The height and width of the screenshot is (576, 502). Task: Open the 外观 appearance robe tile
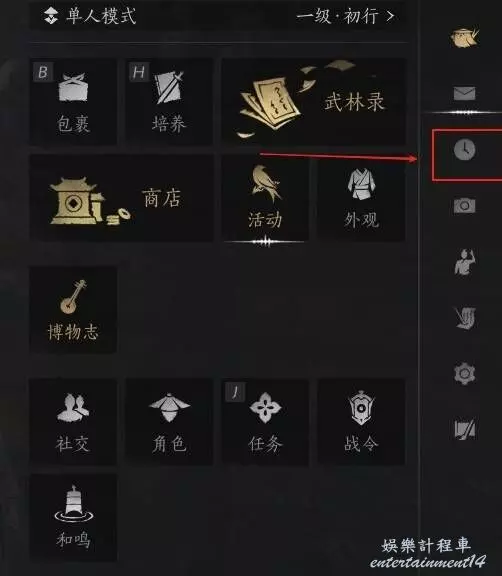[x=361, y=198]
